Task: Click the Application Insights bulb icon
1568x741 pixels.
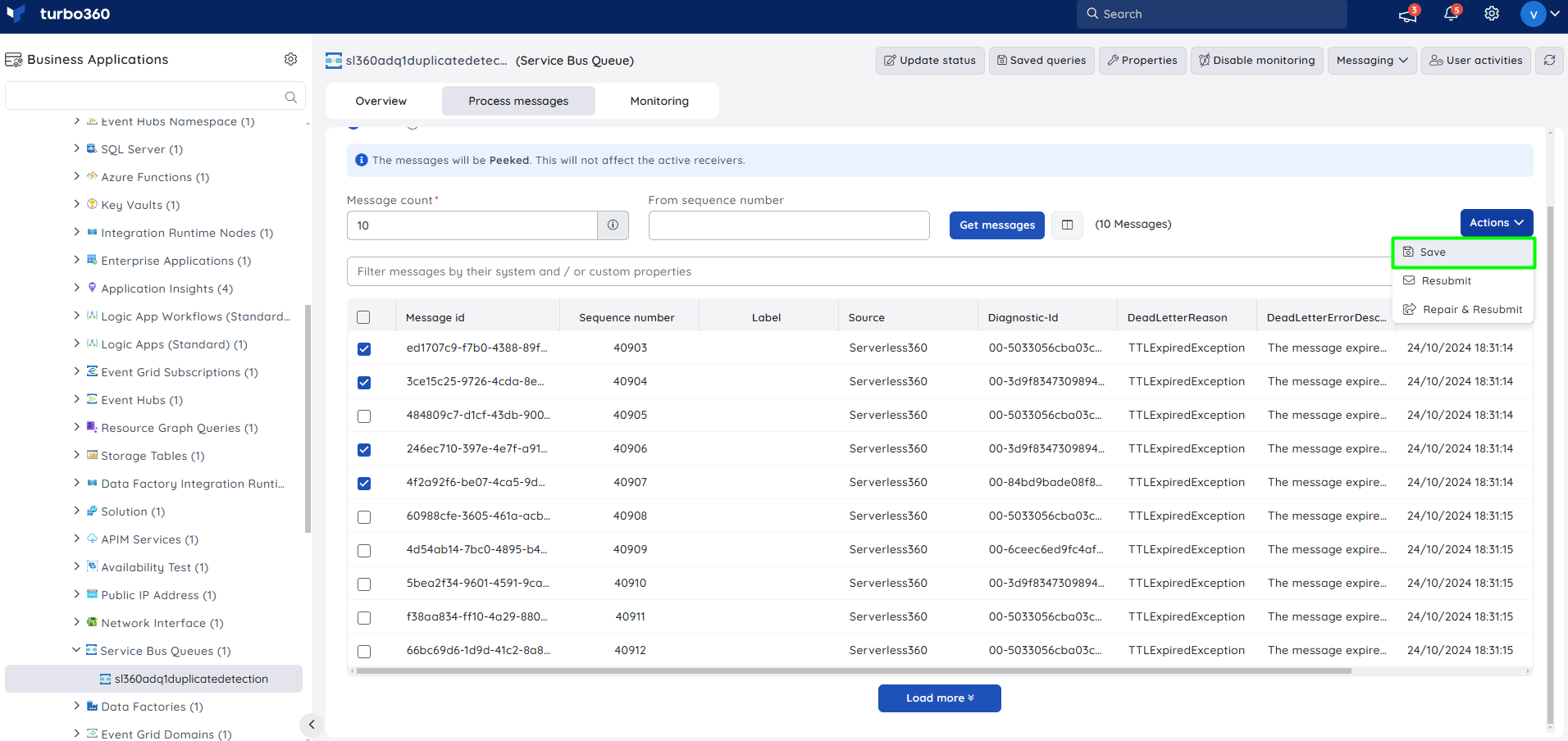Action: coord(92,288)
